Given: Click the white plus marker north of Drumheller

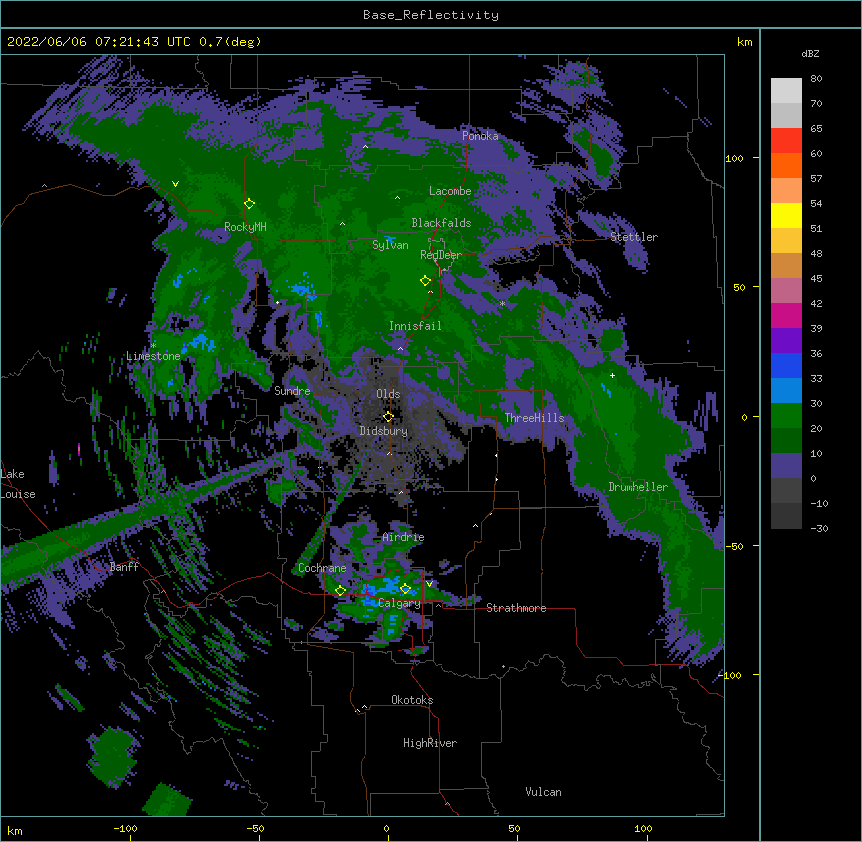Looking at the screenshot, I should 612,375.
